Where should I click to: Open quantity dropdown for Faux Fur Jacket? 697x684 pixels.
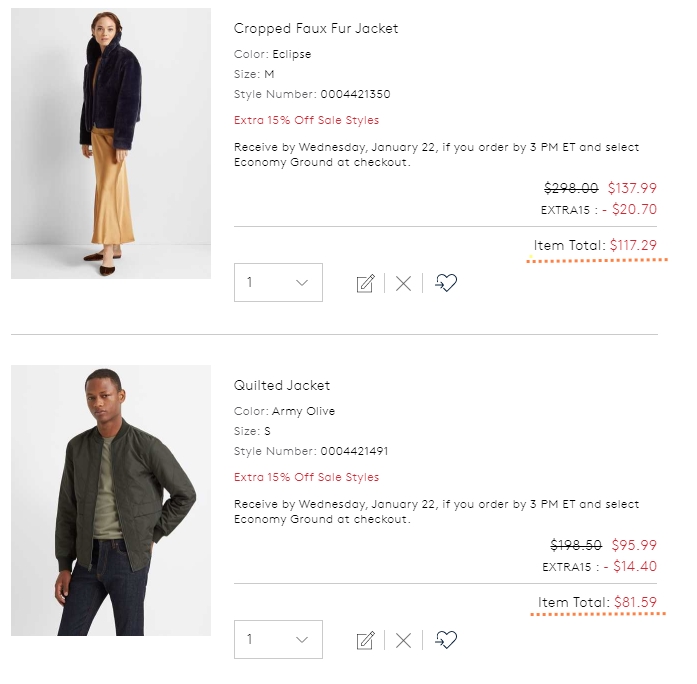pos(278,283)
